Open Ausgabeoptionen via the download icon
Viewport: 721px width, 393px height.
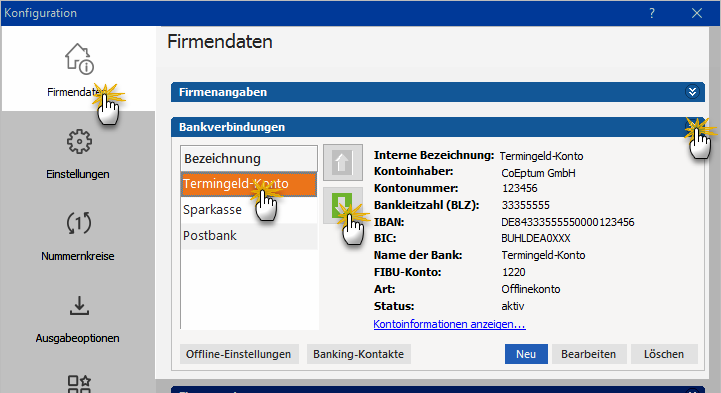coord(79,306)
